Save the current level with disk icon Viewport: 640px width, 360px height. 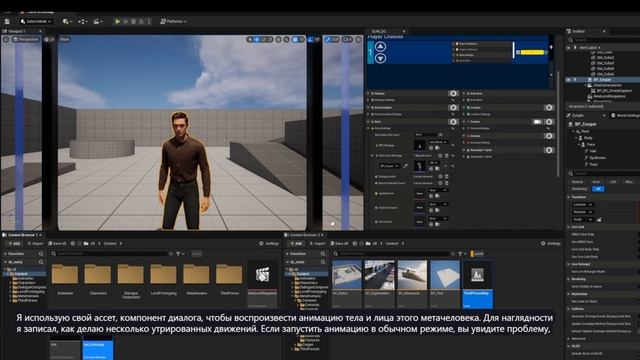click(x=7, y=21)
